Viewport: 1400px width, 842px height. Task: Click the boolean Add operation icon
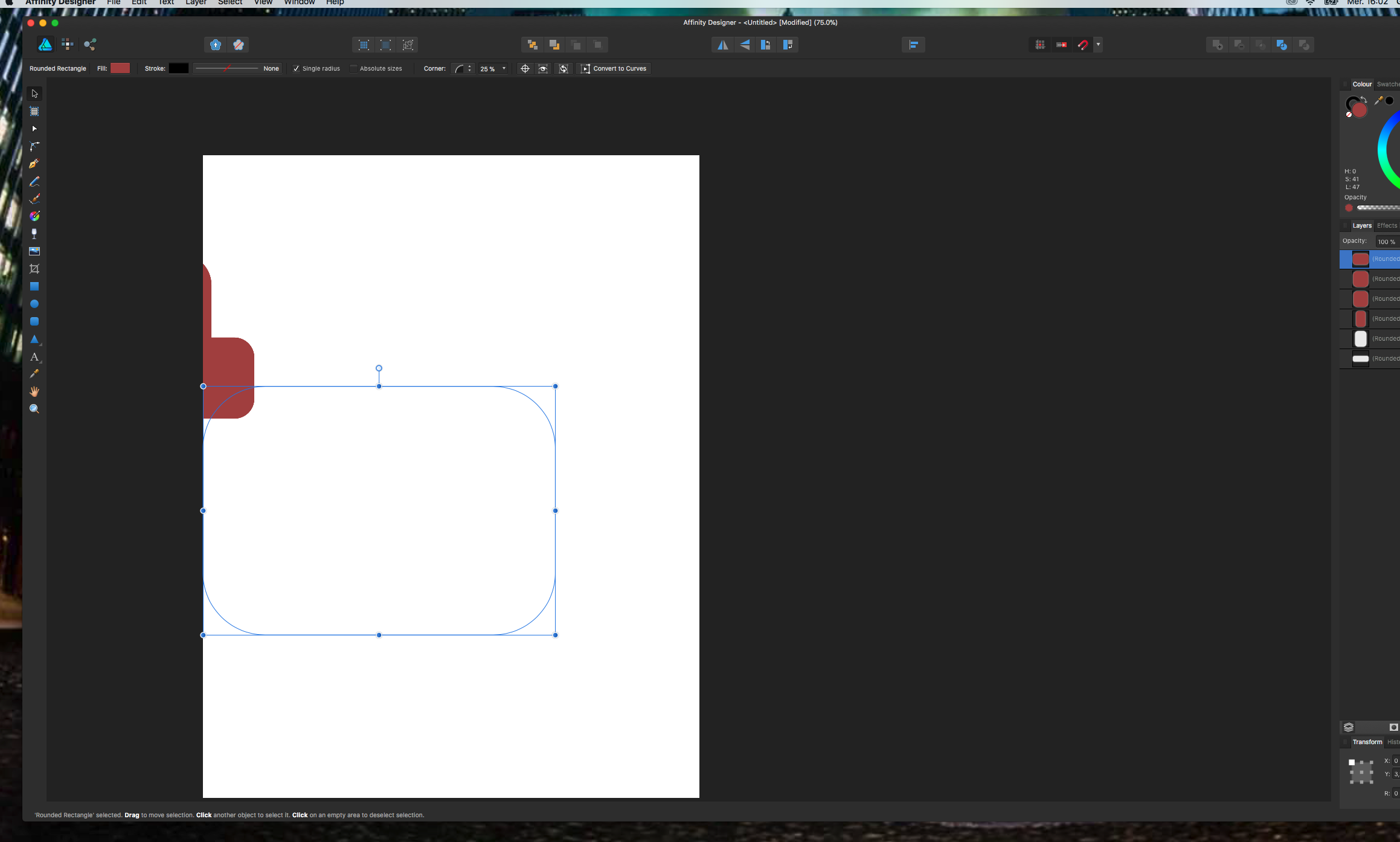pos(1218,45)
